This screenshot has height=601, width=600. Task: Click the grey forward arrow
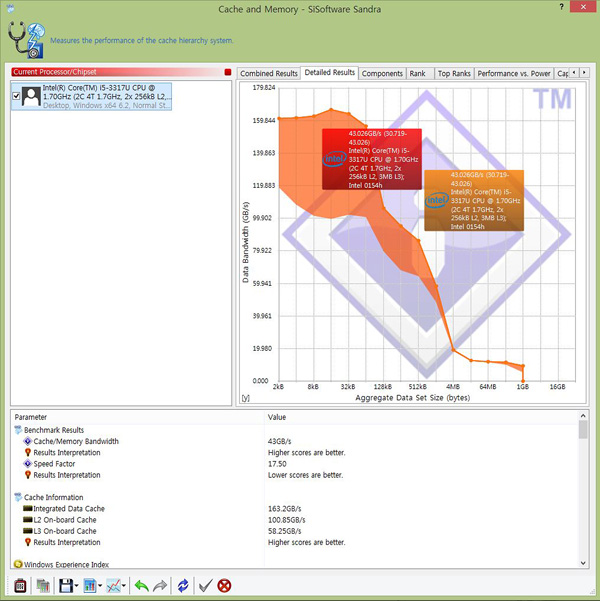160,586
